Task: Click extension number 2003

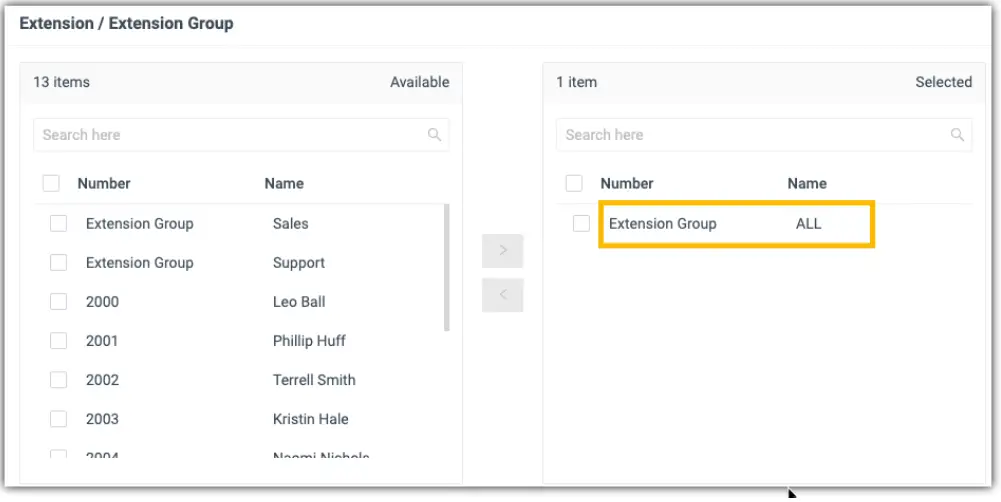Action: click(102, 419)
